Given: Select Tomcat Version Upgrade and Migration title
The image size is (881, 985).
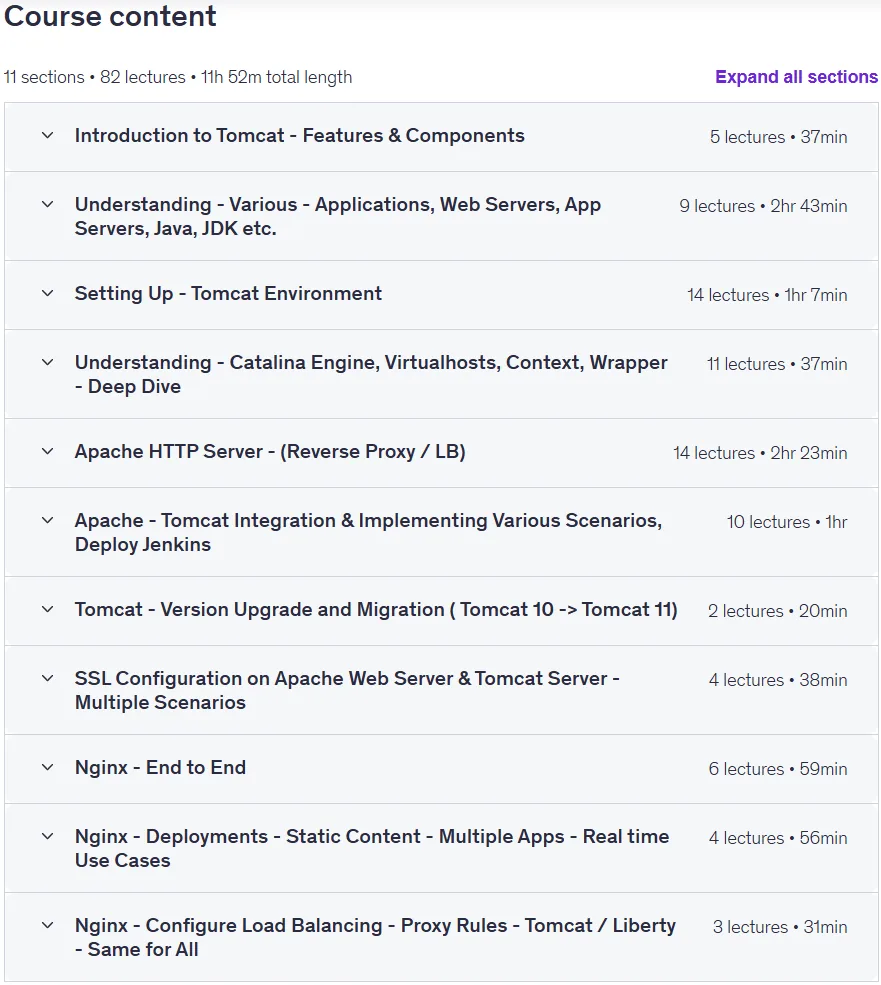Looking at the screenshot, I should coord(376,610).
